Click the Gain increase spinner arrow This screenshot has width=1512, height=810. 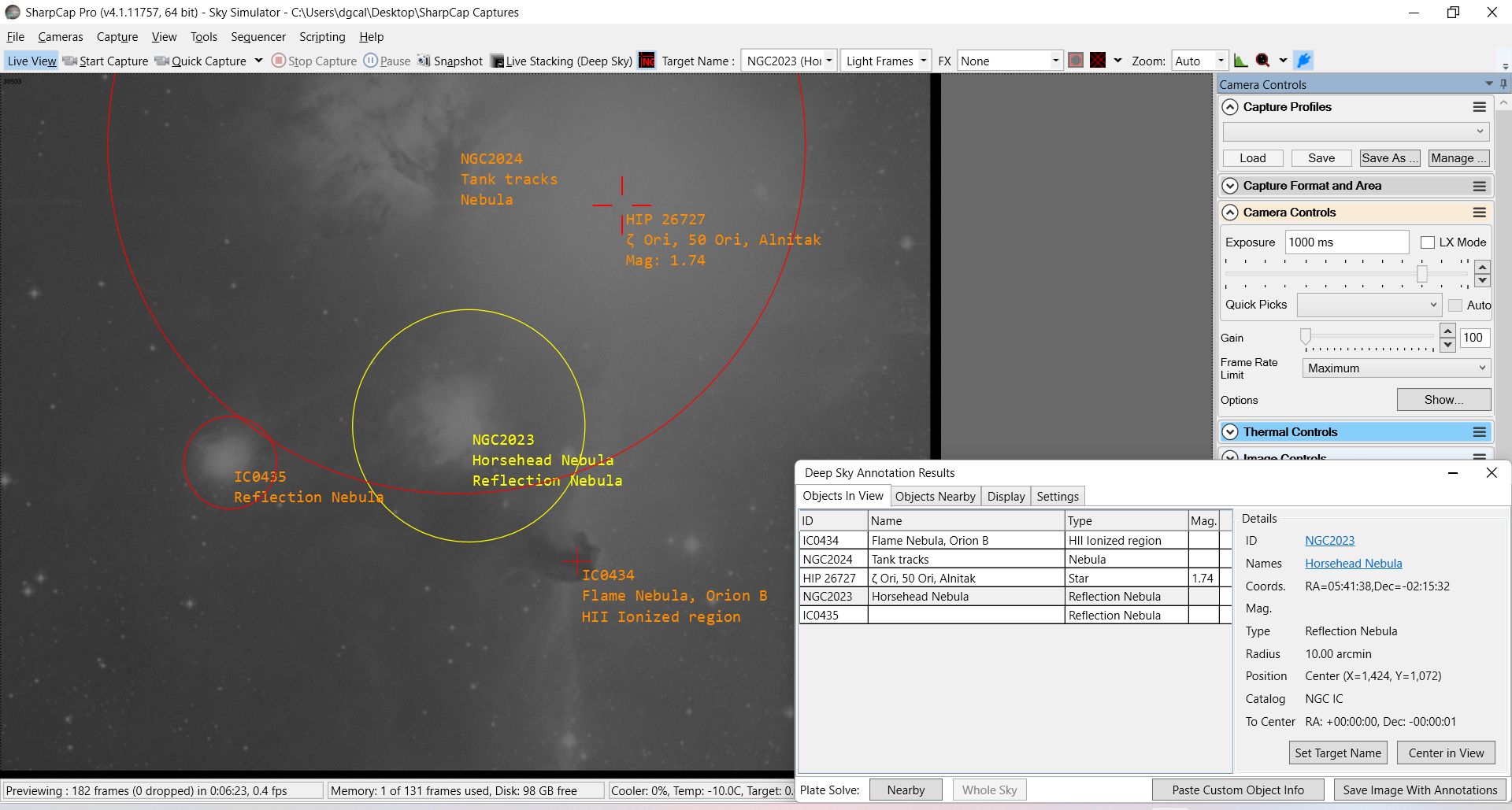[x=1447, y=331]
